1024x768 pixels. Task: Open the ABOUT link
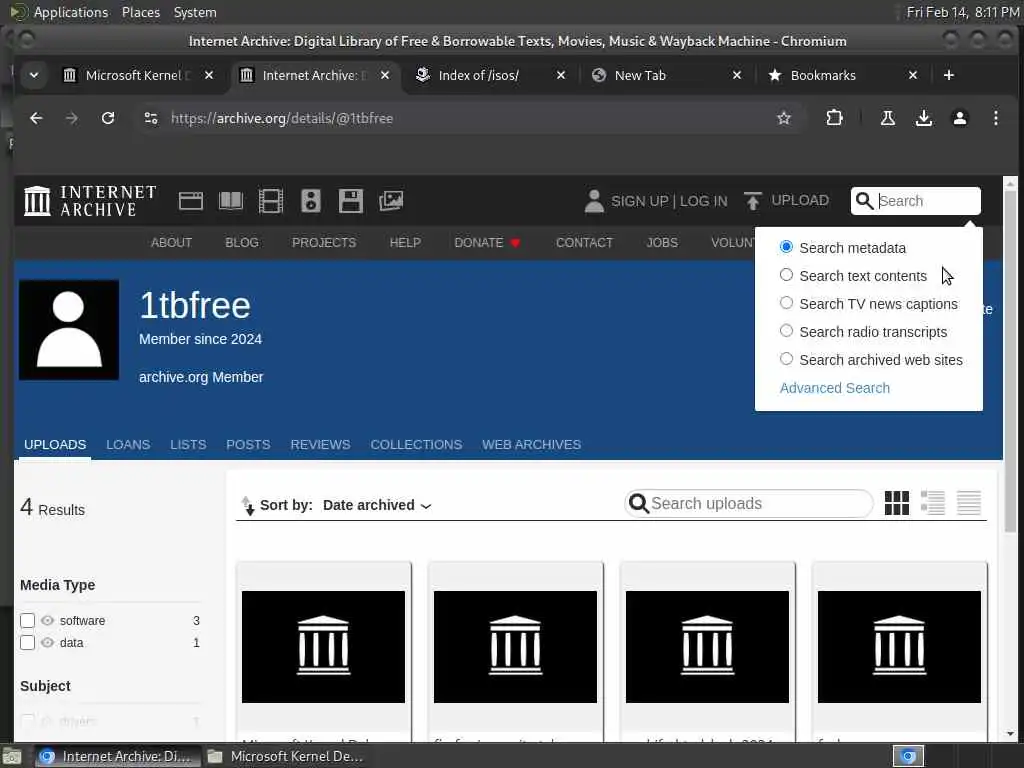pos(171,243)
